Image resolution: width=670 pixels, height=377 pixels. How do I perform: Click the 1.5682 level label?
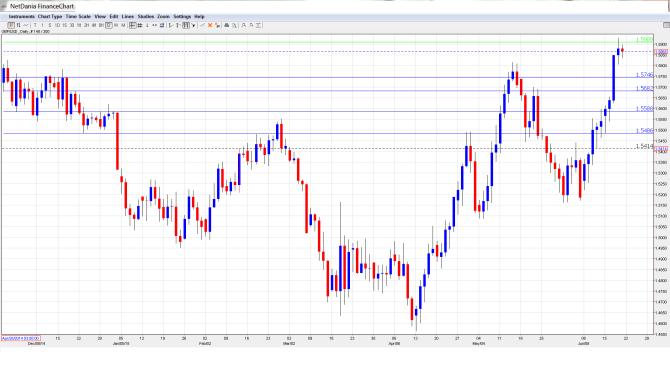pyautogui.click(x=644, y=88)
